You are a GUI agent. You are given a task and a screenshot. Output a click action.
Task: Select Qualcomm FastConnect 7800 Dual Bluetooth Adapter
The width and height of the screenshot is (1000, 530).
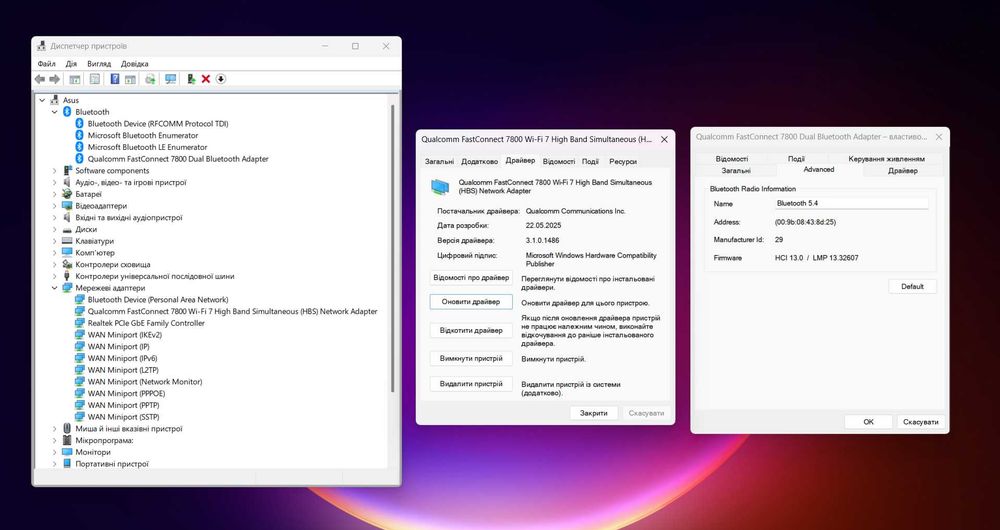click(178, 159)
